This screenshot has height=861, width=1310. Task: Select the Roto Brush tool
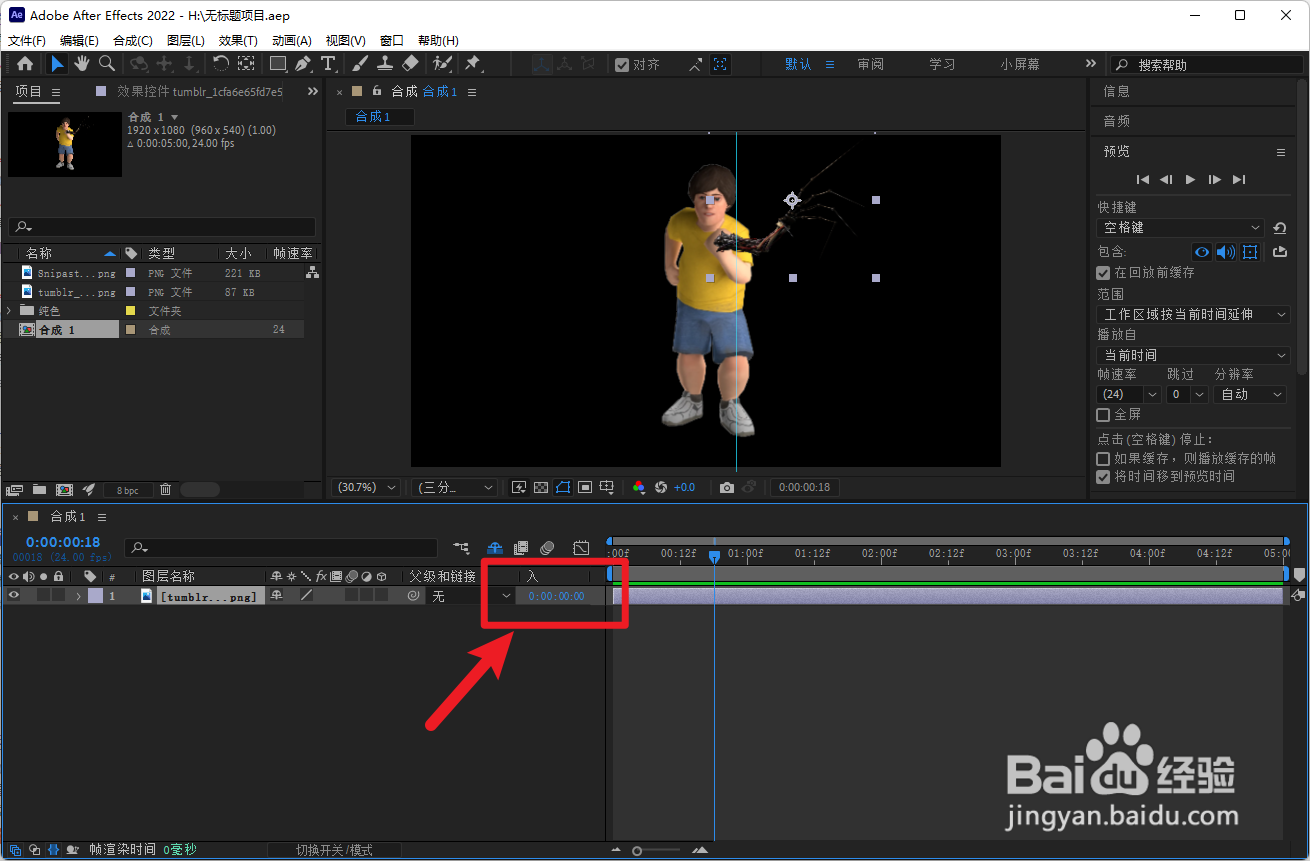click(443, 64)
